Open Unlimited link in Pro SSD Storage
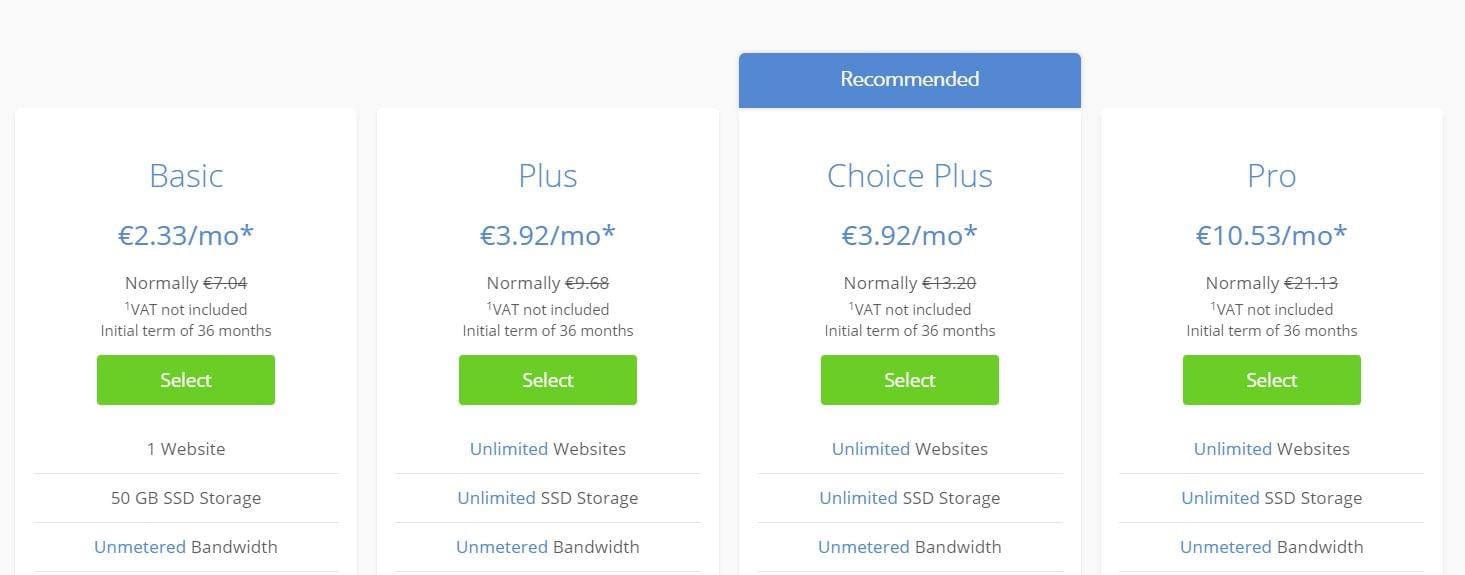 (1220, 498)
